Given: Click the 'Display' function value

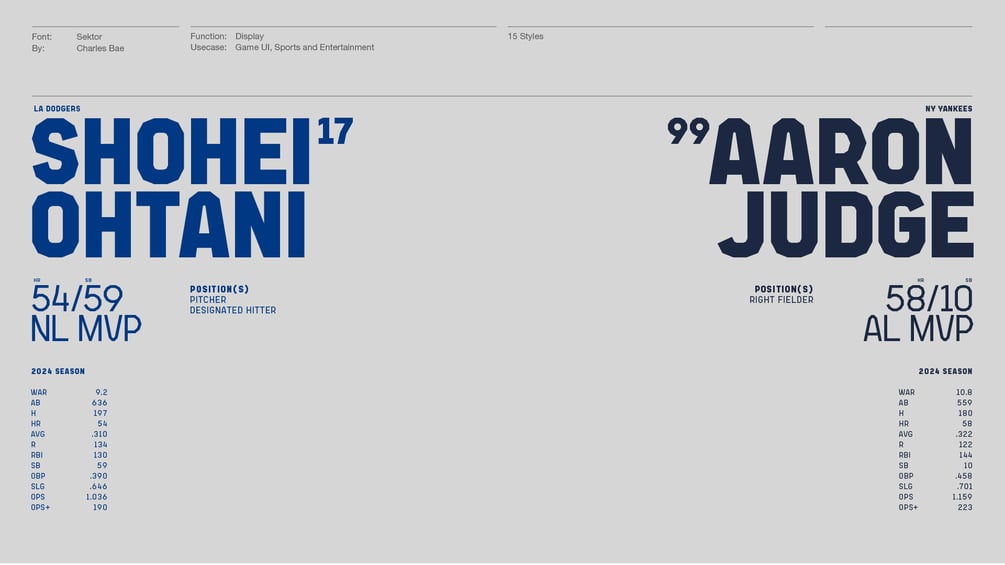Looking at the screenshot, I should tap(249, 36).
